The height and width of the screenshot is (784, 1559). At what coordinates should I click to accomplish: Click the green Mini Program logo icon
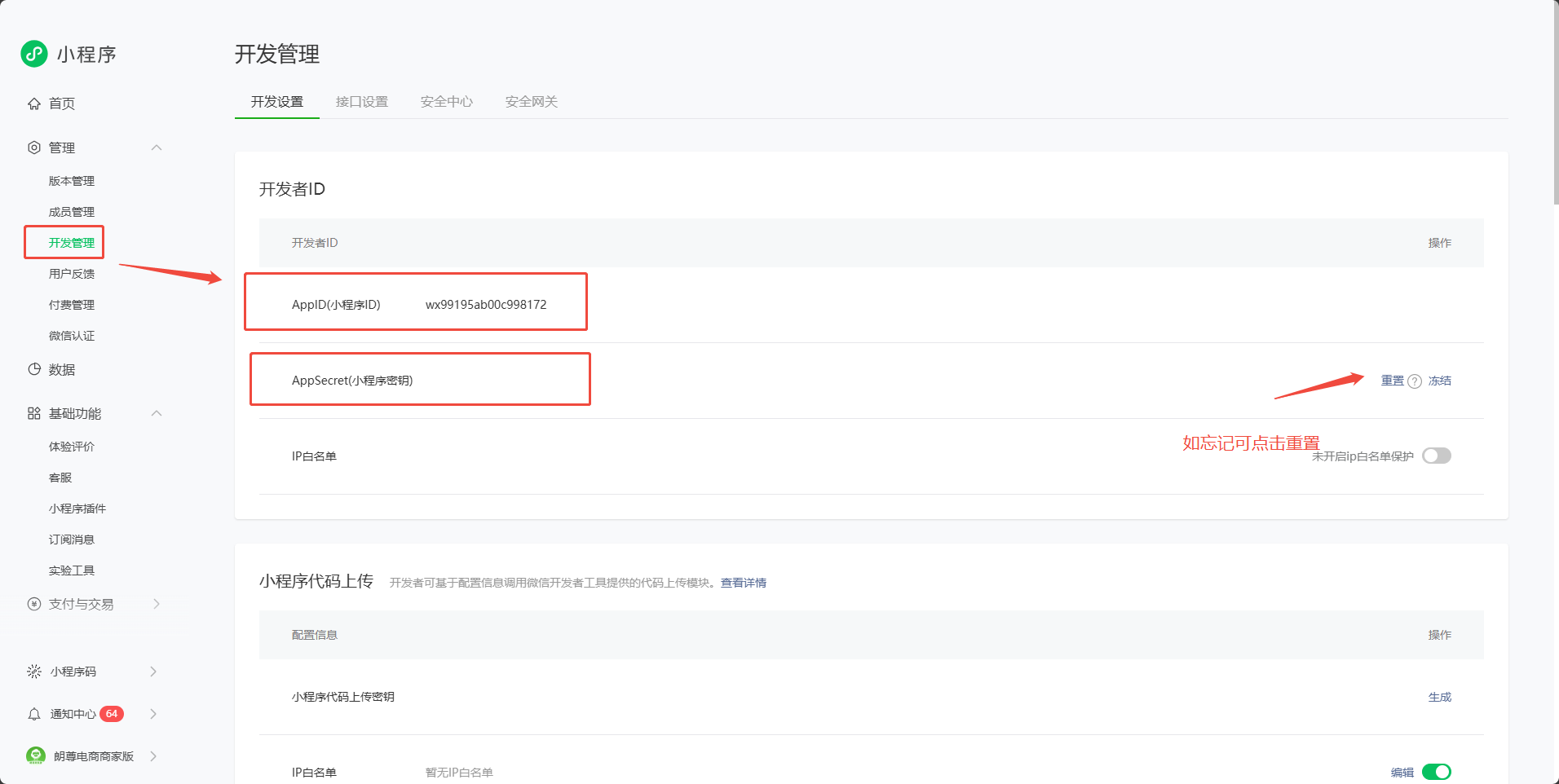click(34, 54)
